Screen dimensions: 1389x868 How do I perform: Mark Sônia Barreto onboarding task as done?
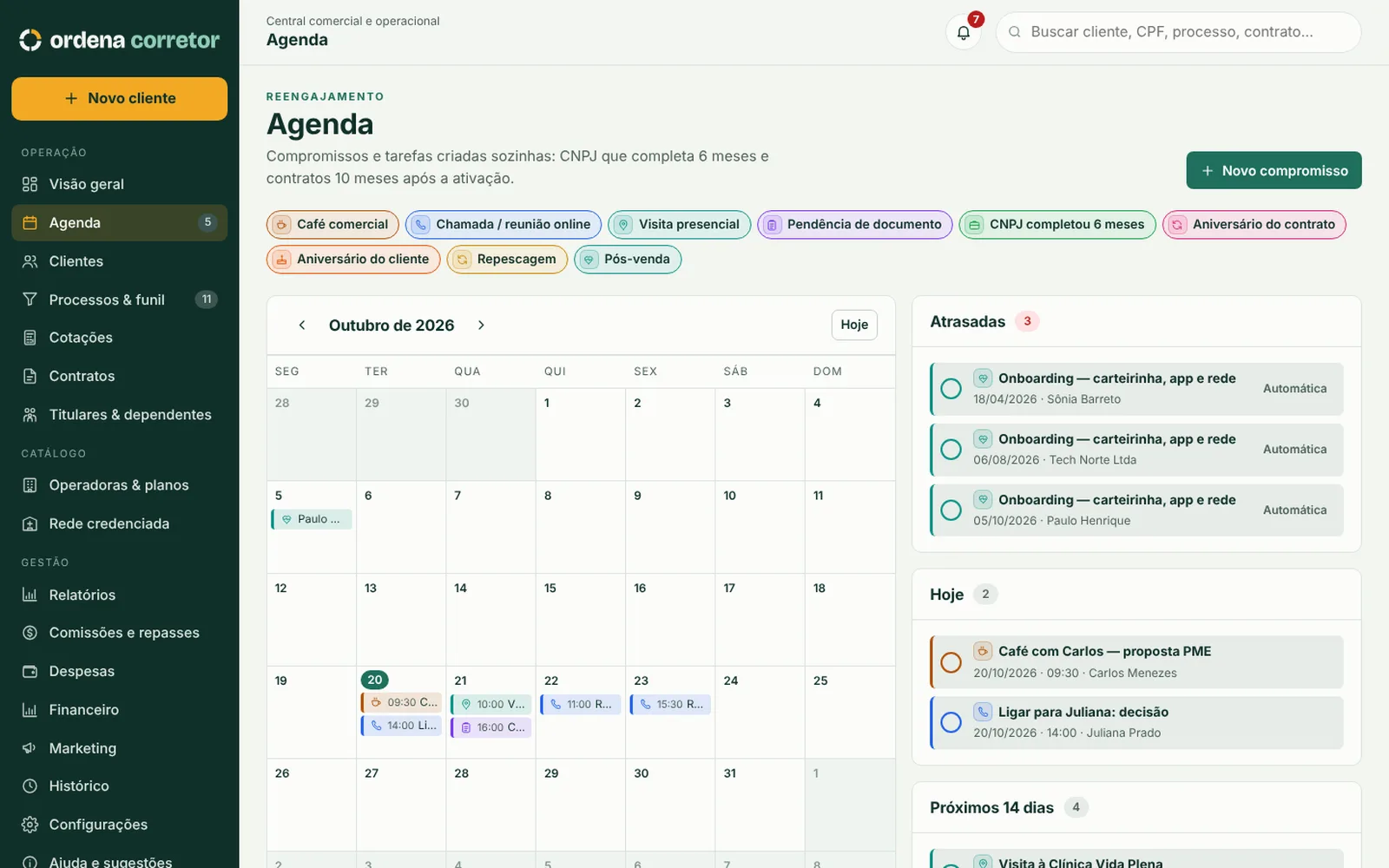tap(951, 389)
